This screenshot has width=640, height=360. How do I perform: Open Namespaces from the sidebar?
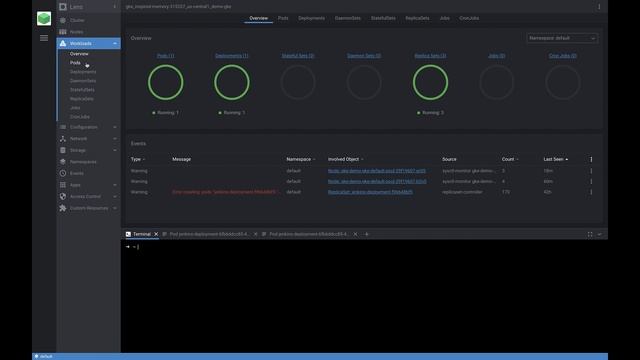tap(83, 162)
